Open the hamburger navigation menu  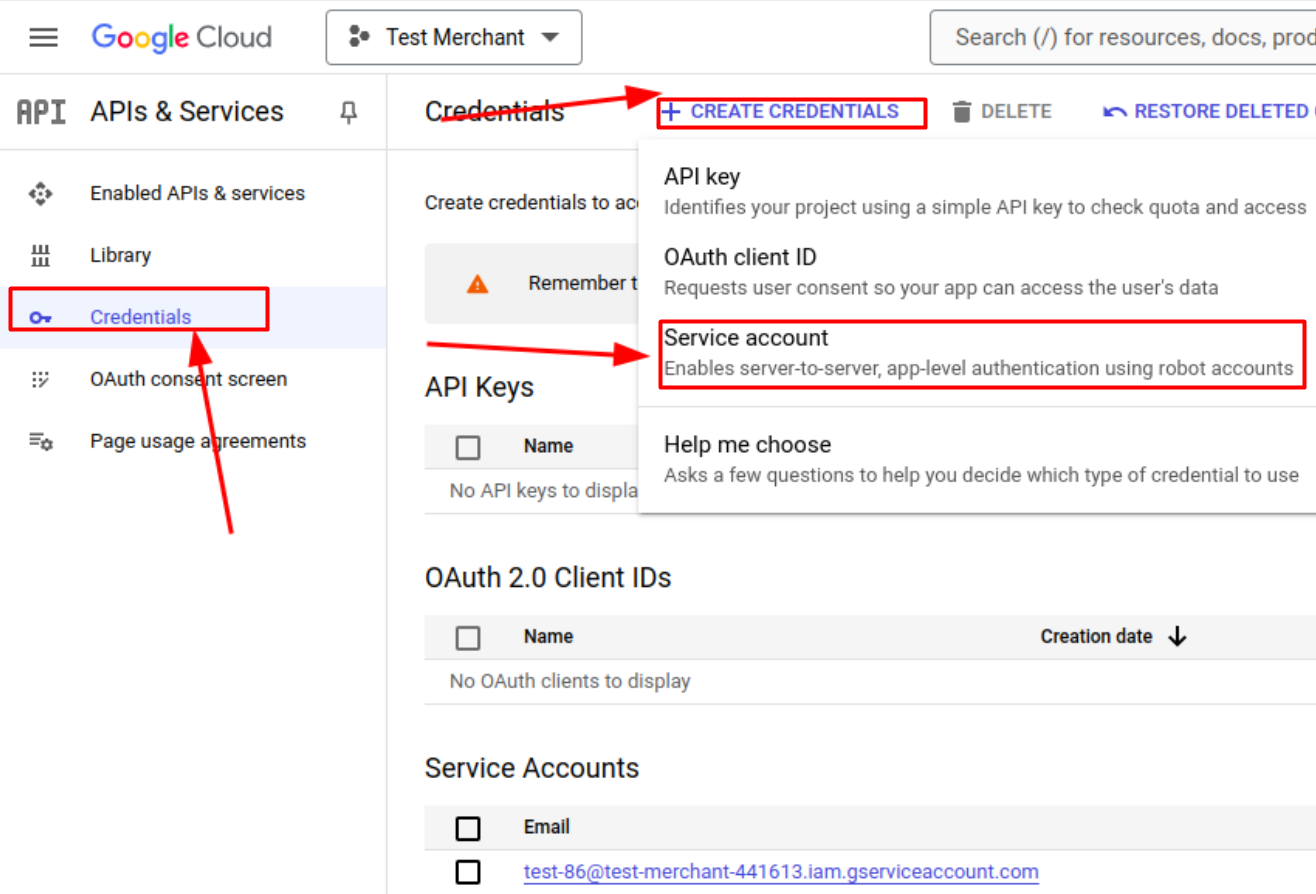43,38
